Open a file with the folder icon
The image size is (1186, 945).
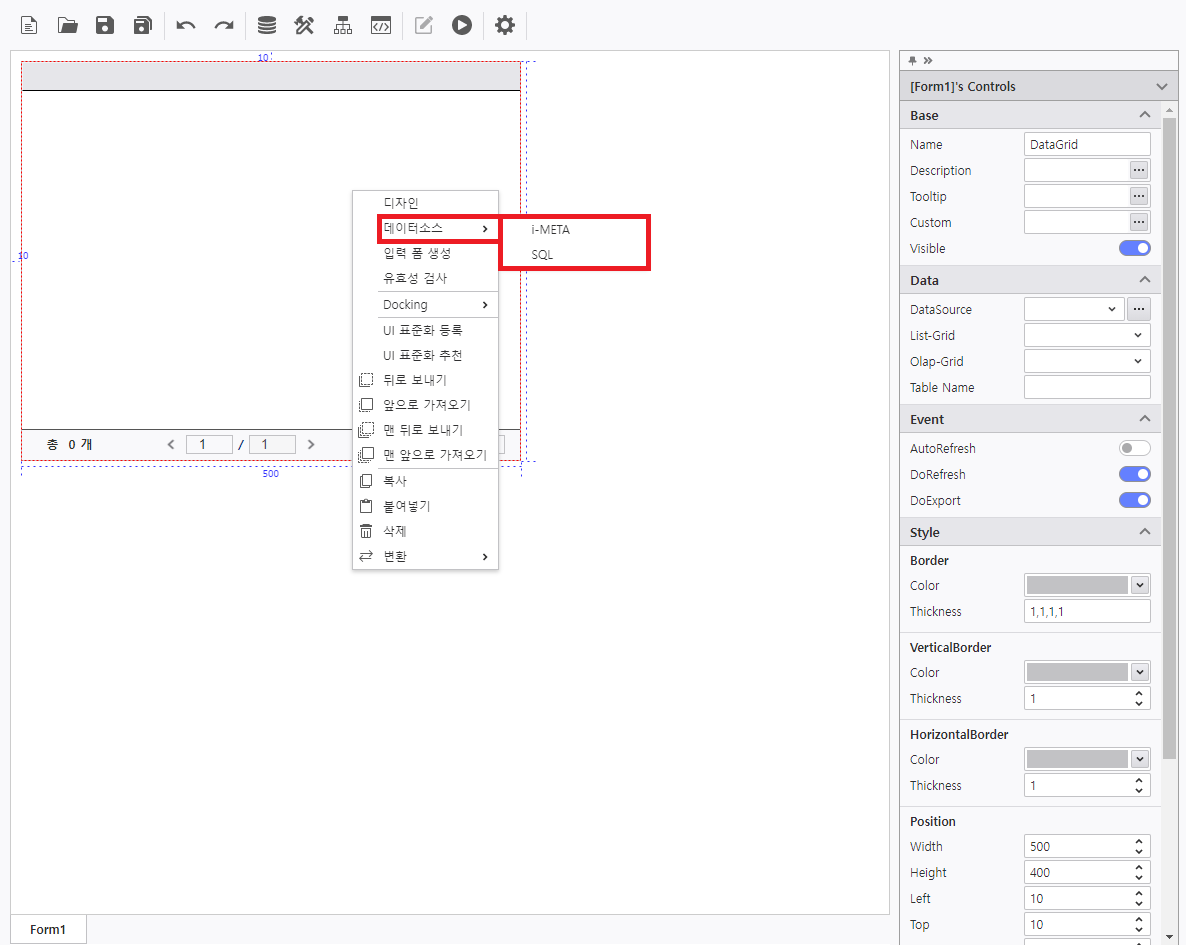click(67, 25)
